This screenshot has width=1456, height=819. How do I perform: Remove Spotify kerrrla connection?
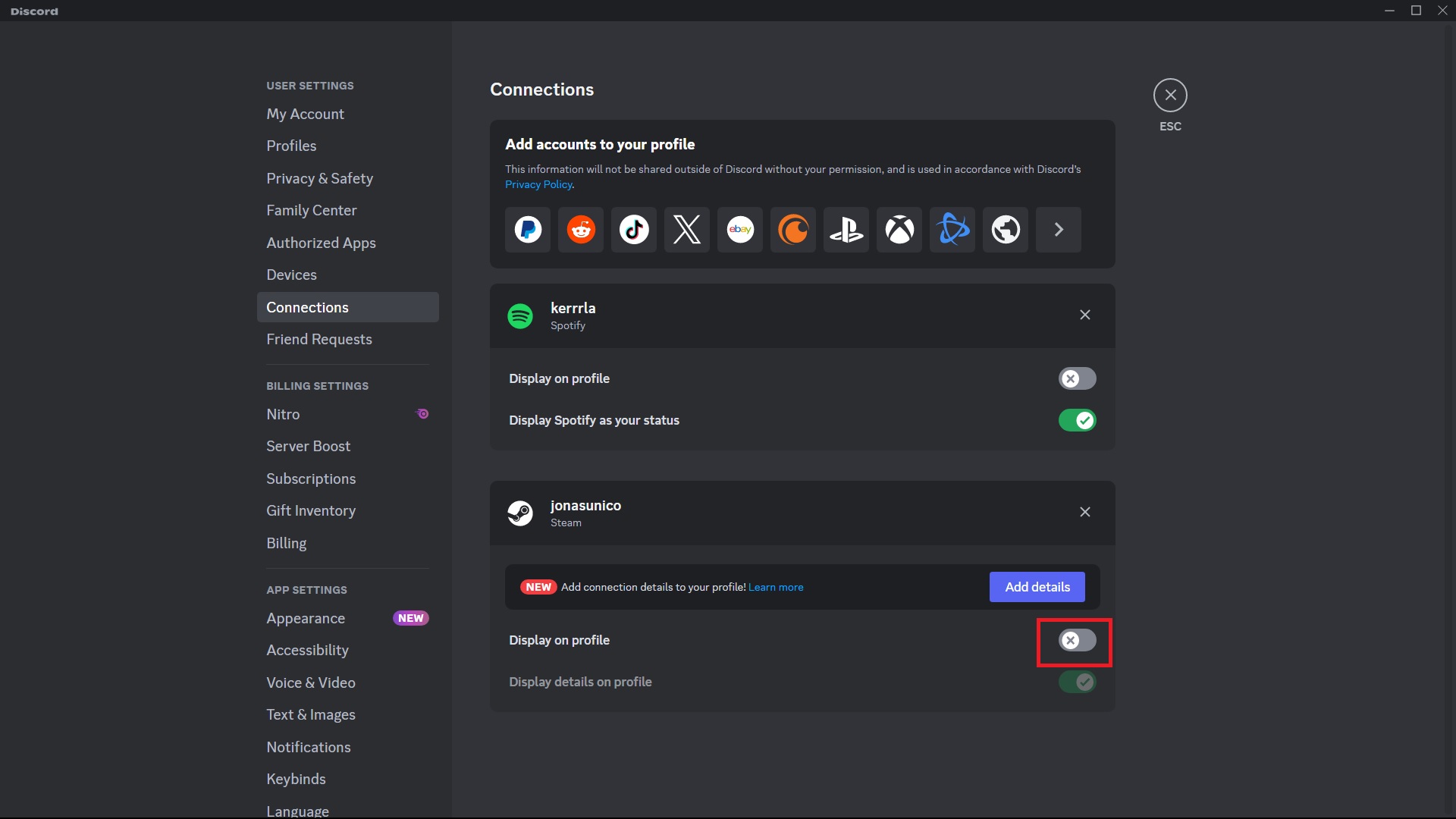tap(1085, 315)
